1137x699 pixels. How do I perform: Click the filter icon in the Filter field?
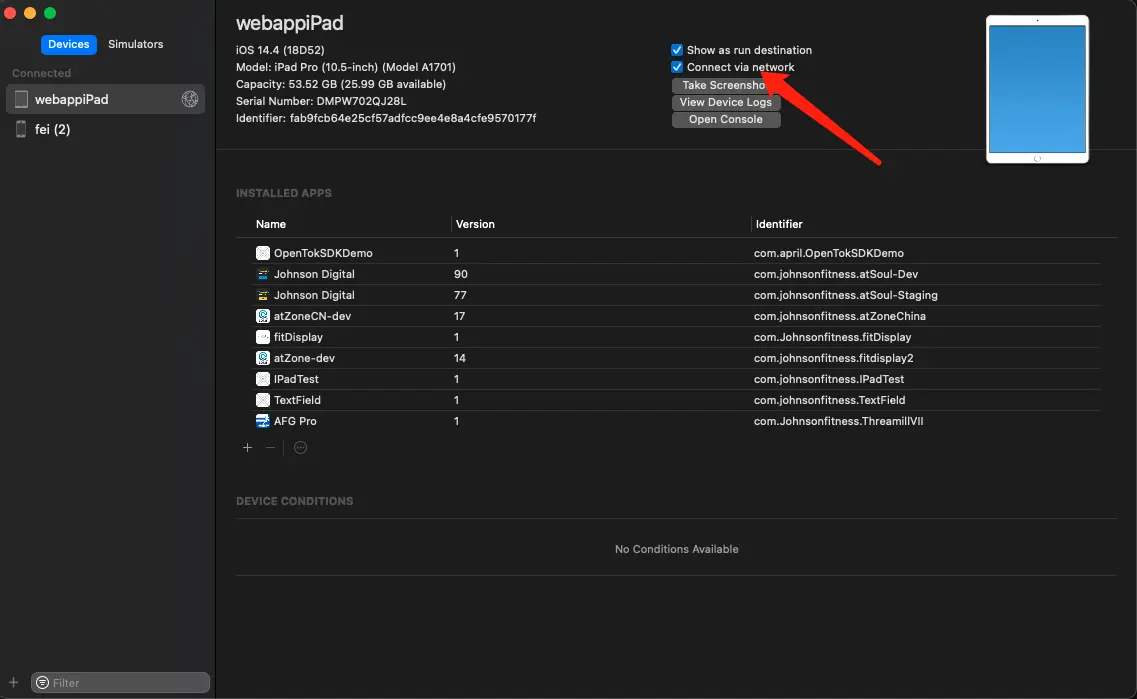(x=42, y=682)
